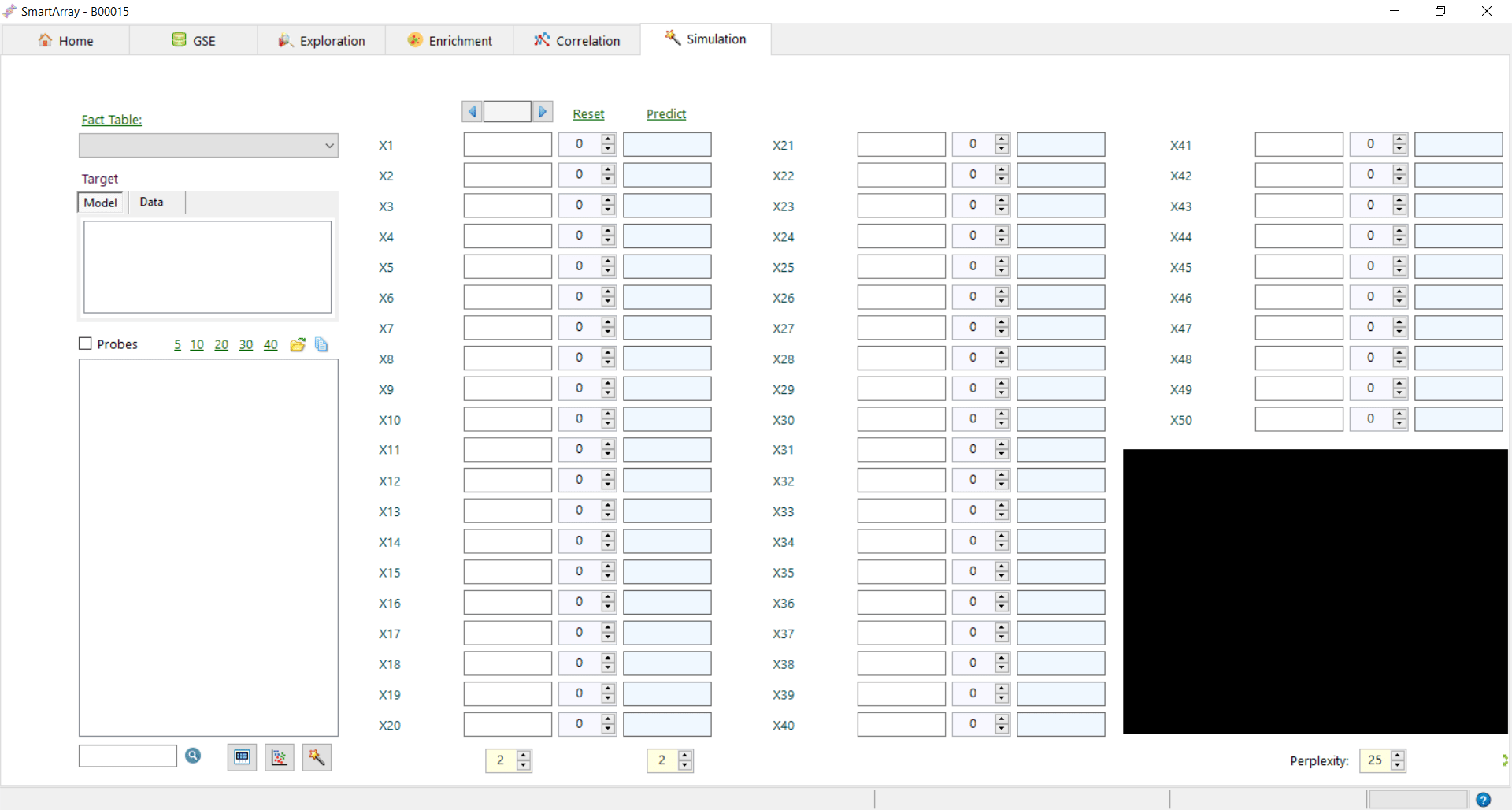Decrease the X12 spinner value
The width and height of the screenshot is (1512, 810).
tap(608, 485)
